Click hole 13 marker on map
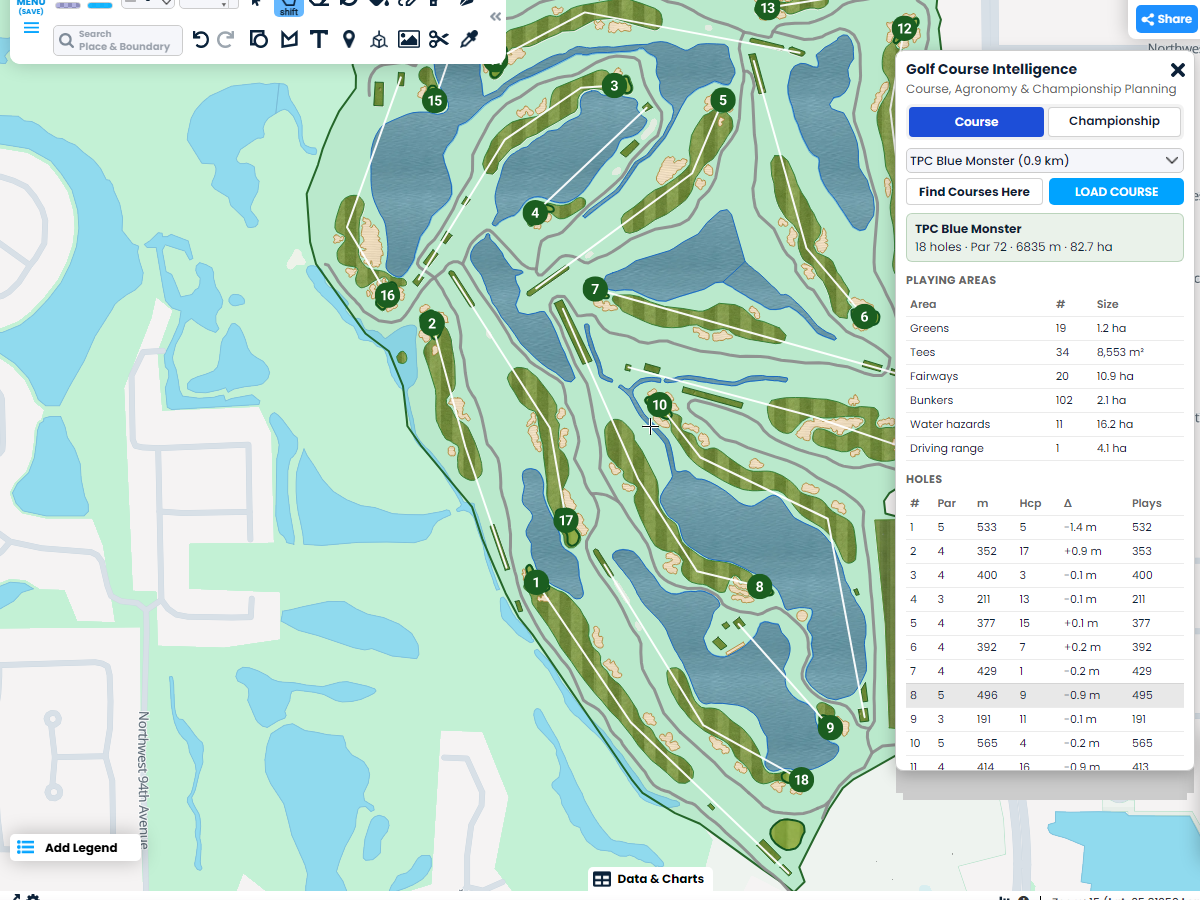The width and height of the screenshot is (1200, 900). point(767,9)
